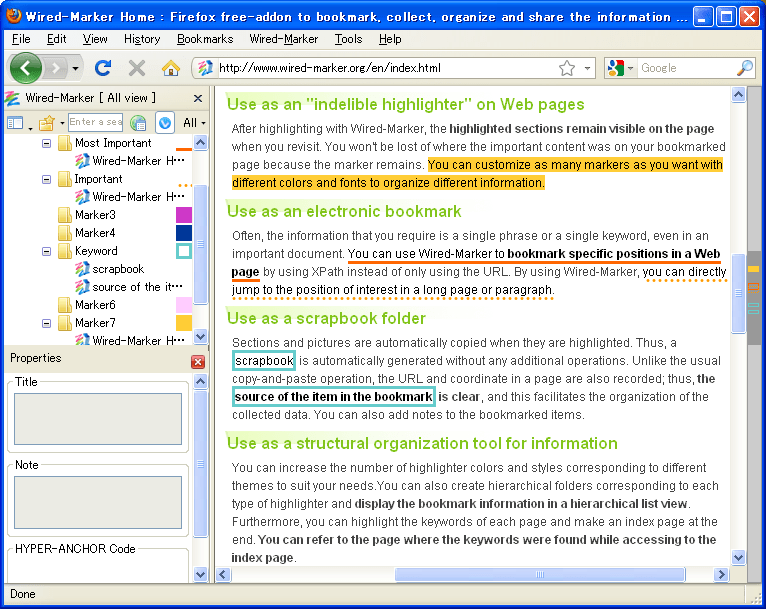Image resolution: width=766 pixels, height=609 pixels.
Task: Close the Properties panel with the red X
Action: [198, 362]
